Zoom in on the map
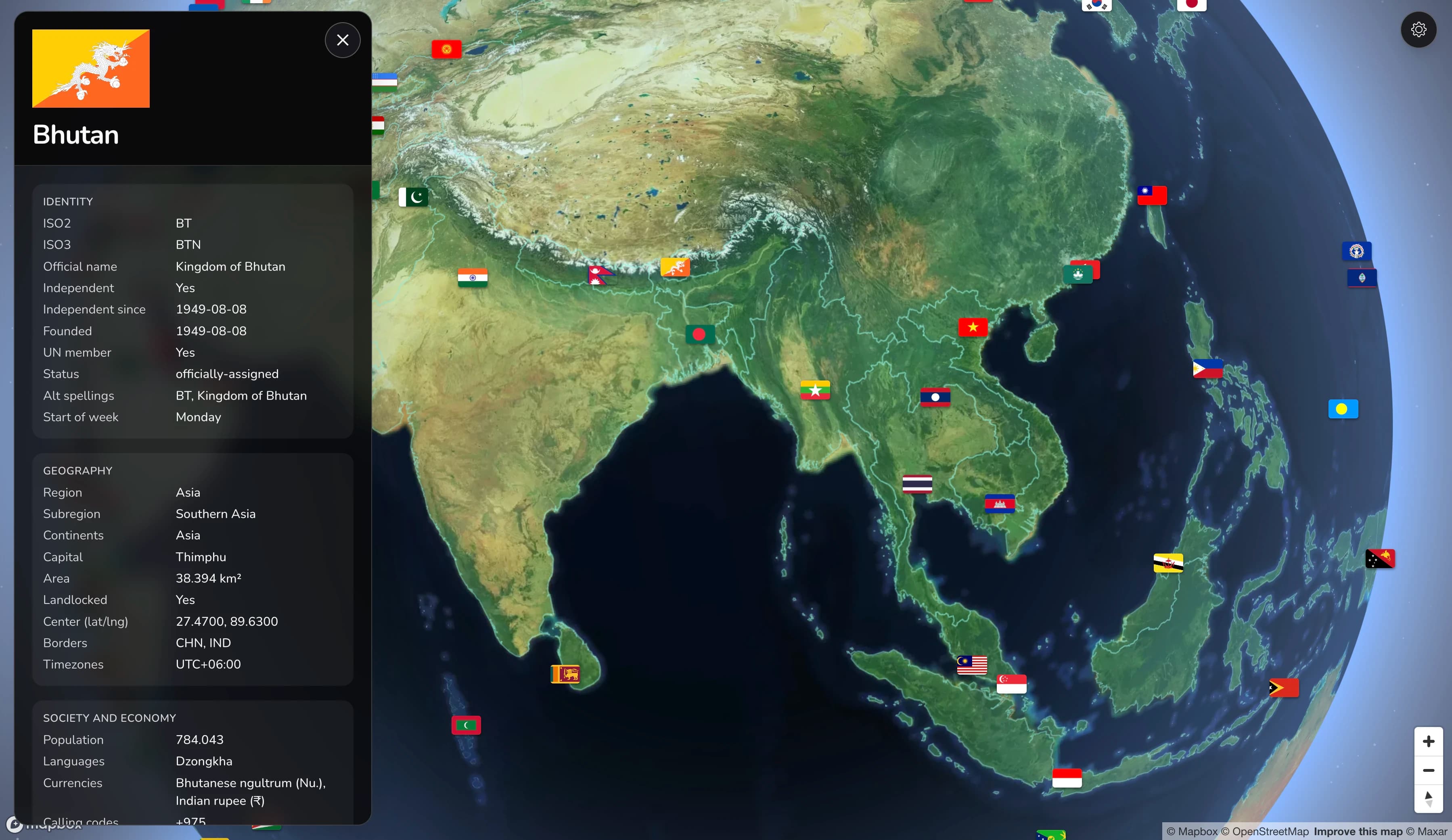 (x=1428, y=741)
